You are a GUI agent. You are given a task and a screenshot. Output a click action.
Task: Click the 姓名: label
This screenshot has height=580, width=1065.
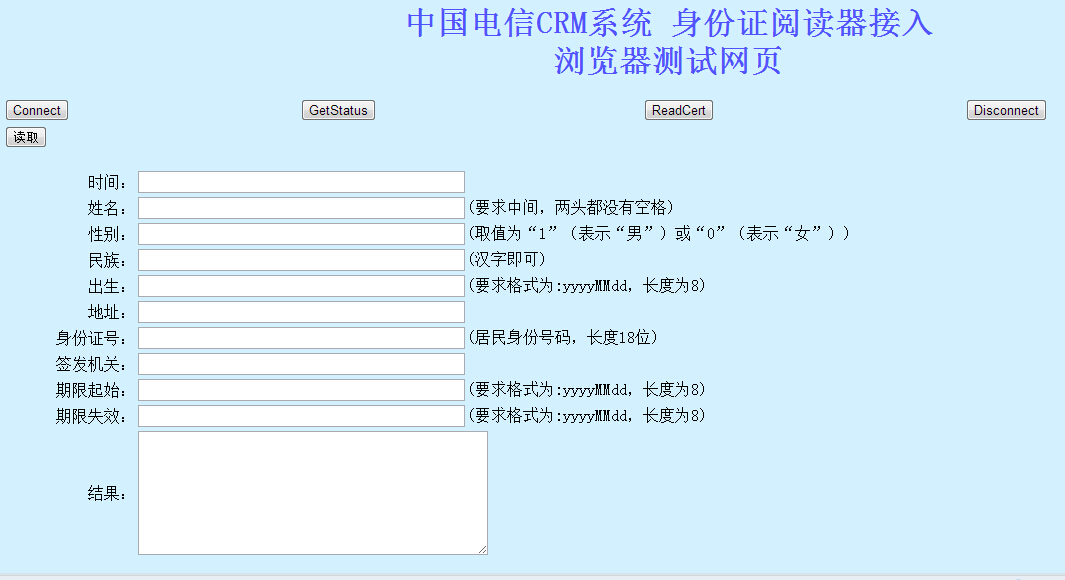[107, 209]
